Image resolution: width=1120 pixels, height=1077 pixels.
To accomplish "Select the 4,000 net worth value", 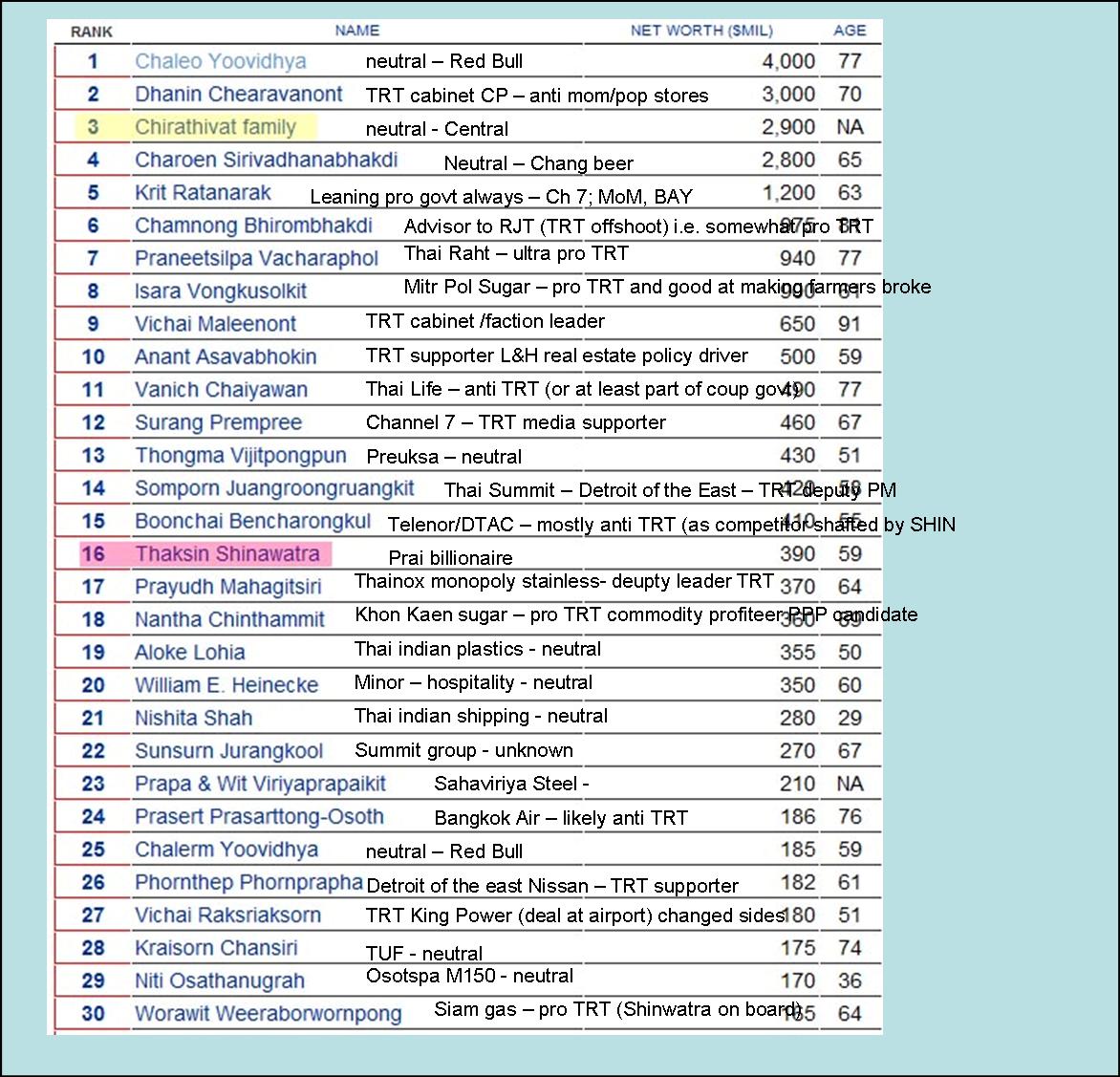I will click(788, 61).
